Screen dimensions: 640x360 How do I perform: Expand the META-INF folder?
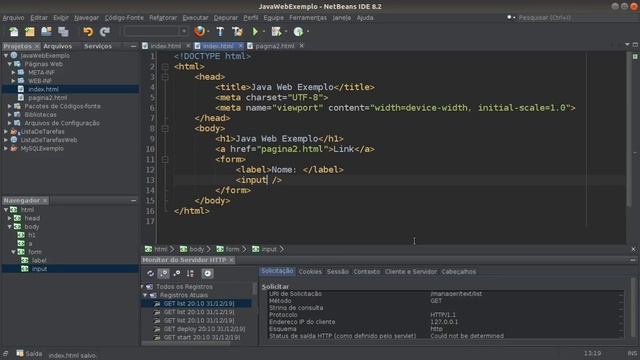click(x=13, y=72)
